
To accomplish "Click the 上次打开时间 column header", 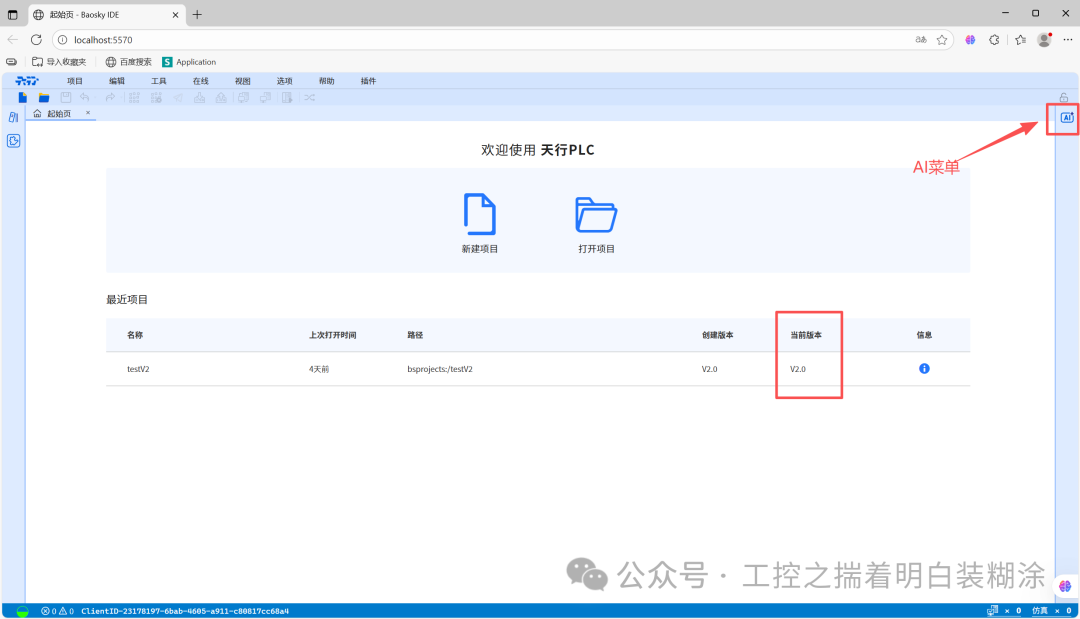I will (333, 335).
